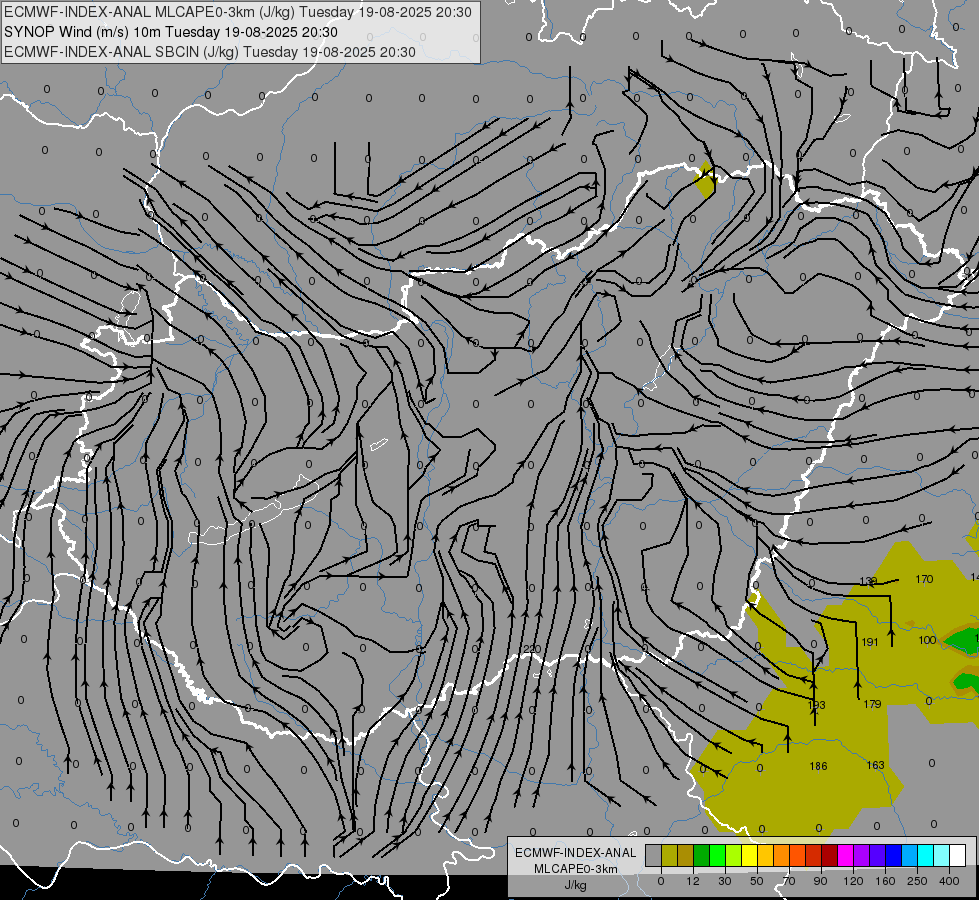Click the legend tick label 50

pyautogui.click(x=757, y=881)
